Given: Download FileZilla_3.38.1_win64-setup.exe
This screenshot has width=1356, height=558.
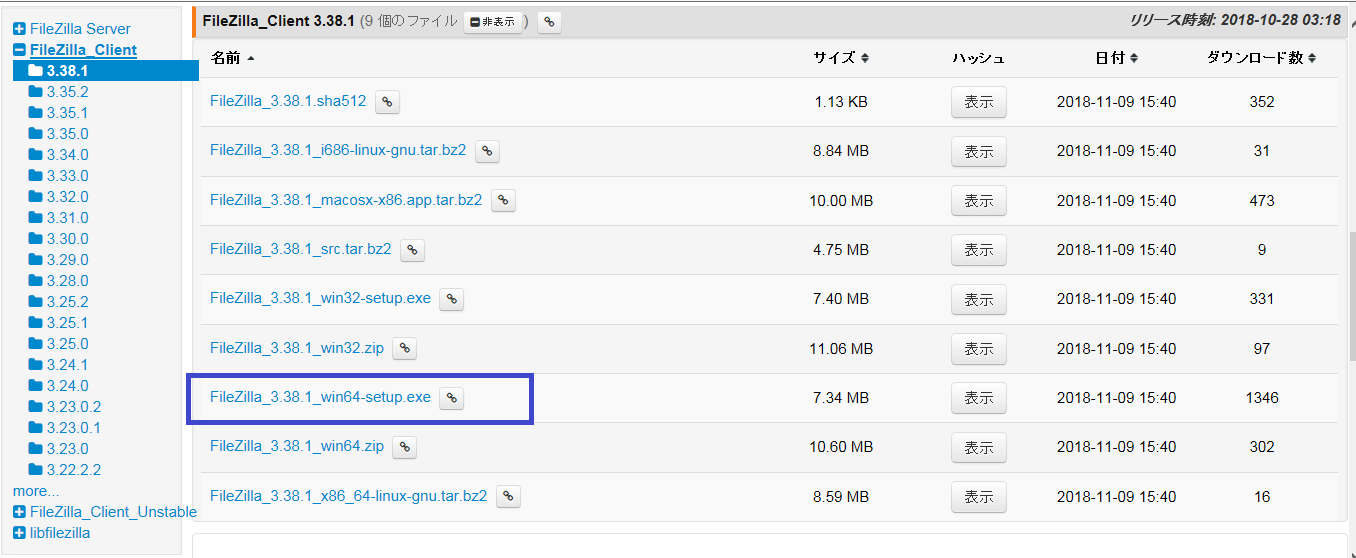Looking at the screenshot, I should tap(320, 398).
